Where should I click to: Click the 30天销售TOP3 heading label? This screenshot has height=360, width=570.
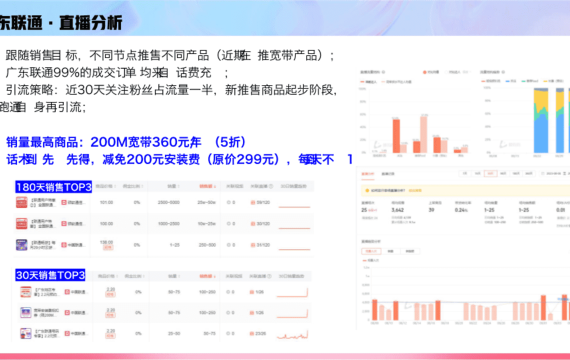click(50, 275)
